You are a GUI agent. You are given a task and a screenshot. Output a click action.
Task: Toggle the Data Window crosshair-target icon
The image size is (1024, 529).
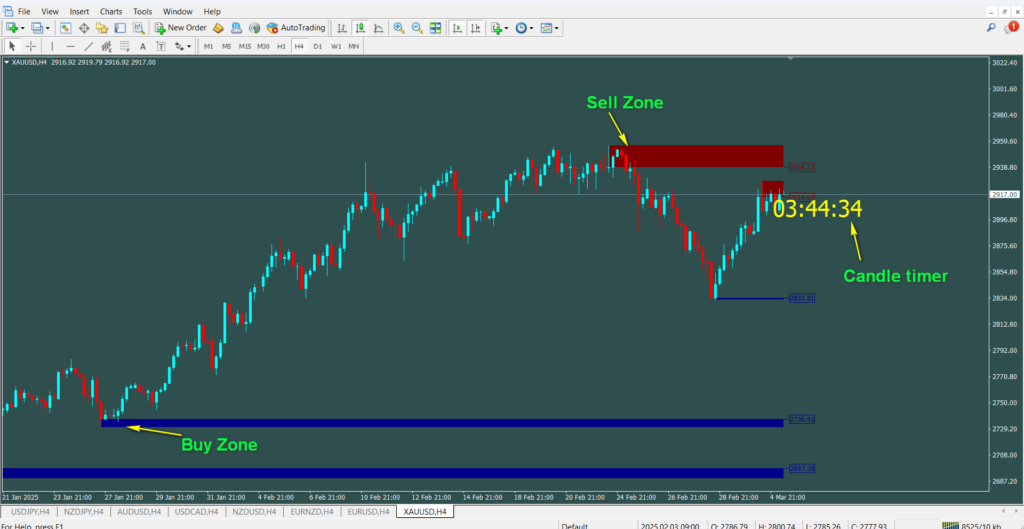[84, 28]
